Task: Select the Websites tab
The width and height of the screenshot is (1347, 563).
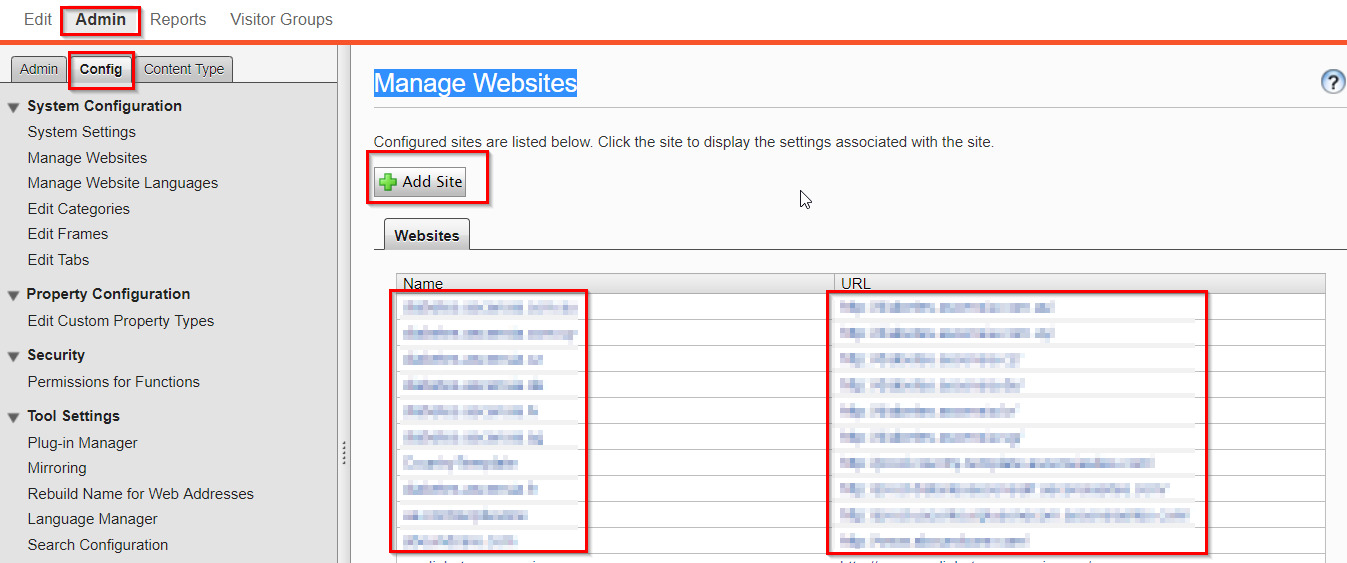Action: coord(427,236)
